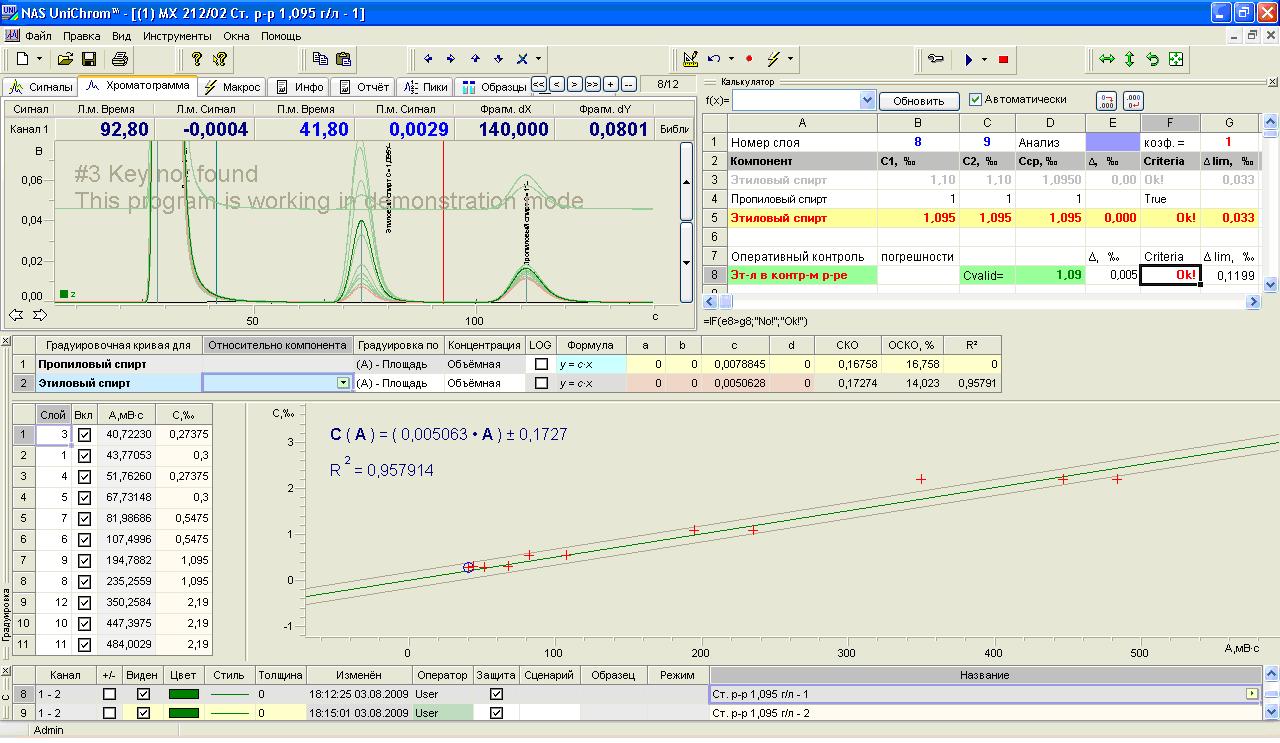The image size is (1280, 743).
Task: Run the lightning bolt macro icon
Action: pyautogui.click(x=774, y=59)
